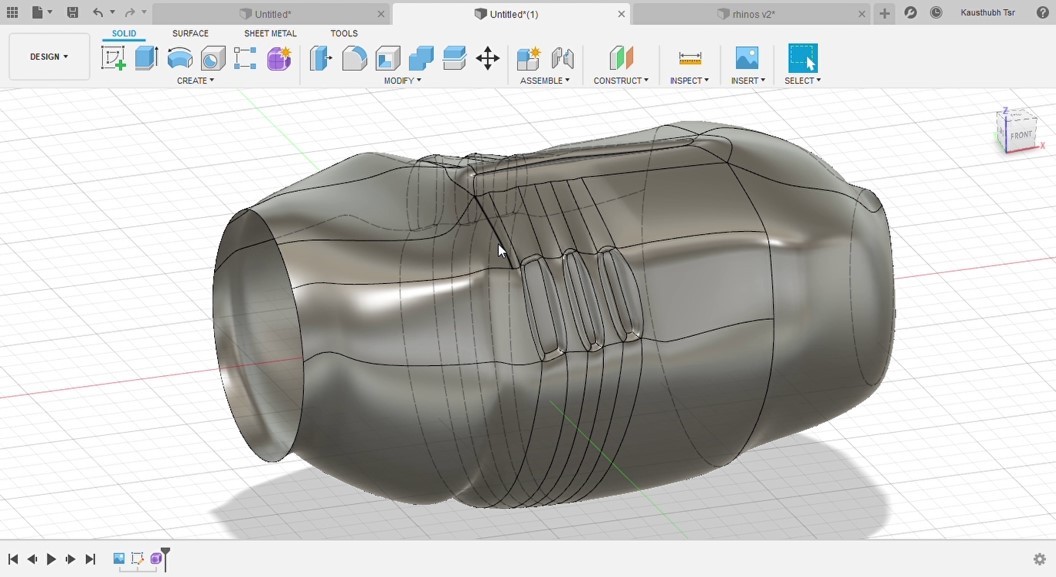Screen dimensions: 1056x577
Task: Click the Measure ruler icon
Action: click(x=689, y=58)
